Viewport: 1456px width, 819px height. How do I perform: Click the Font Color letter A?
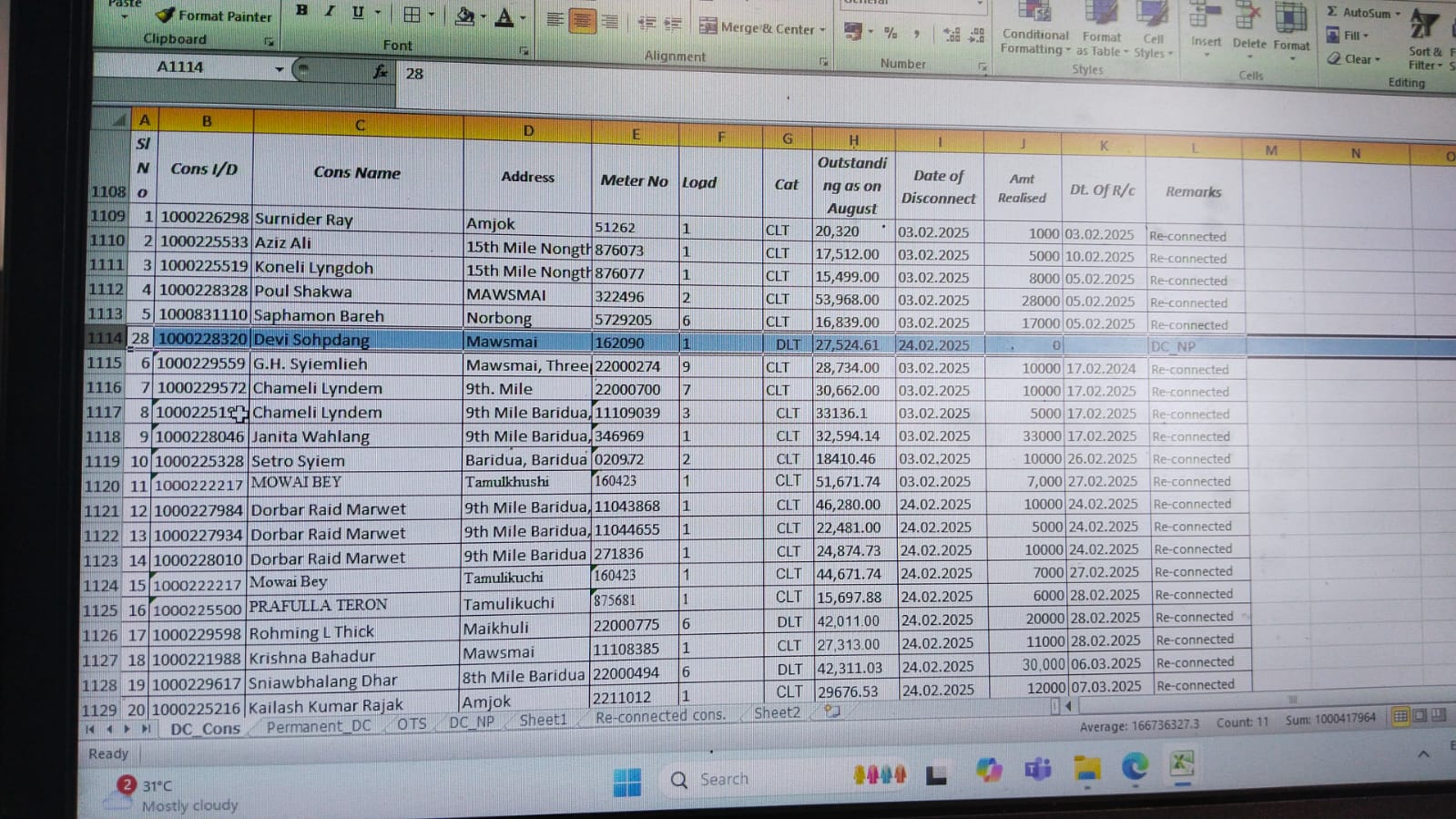[x=504, y=16]
